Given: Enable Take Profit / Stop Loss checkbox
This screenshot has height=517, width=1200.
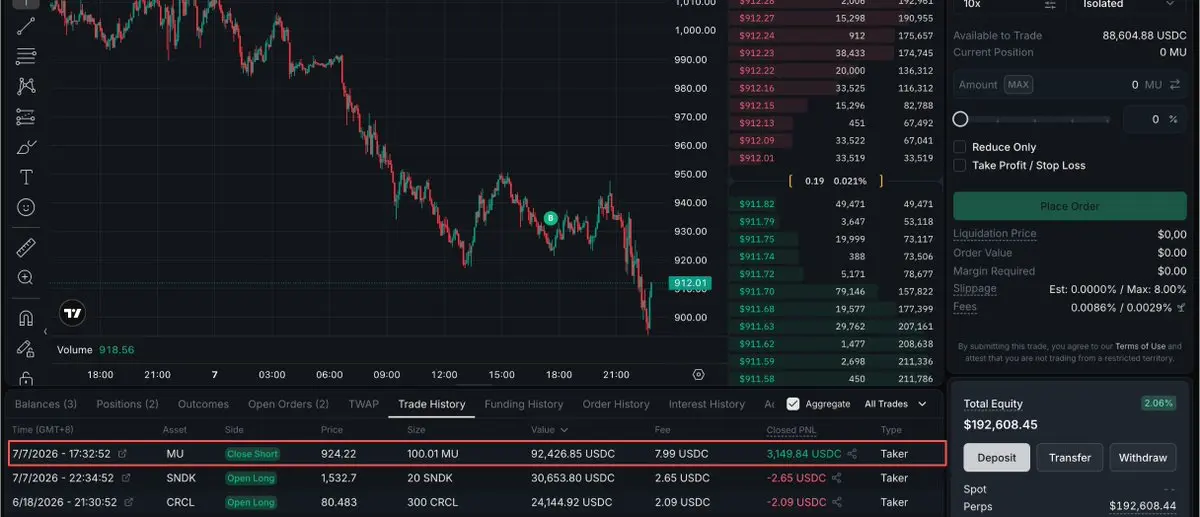Looking at the screenshot, I should pyautogui.click(x=960, y=165).
